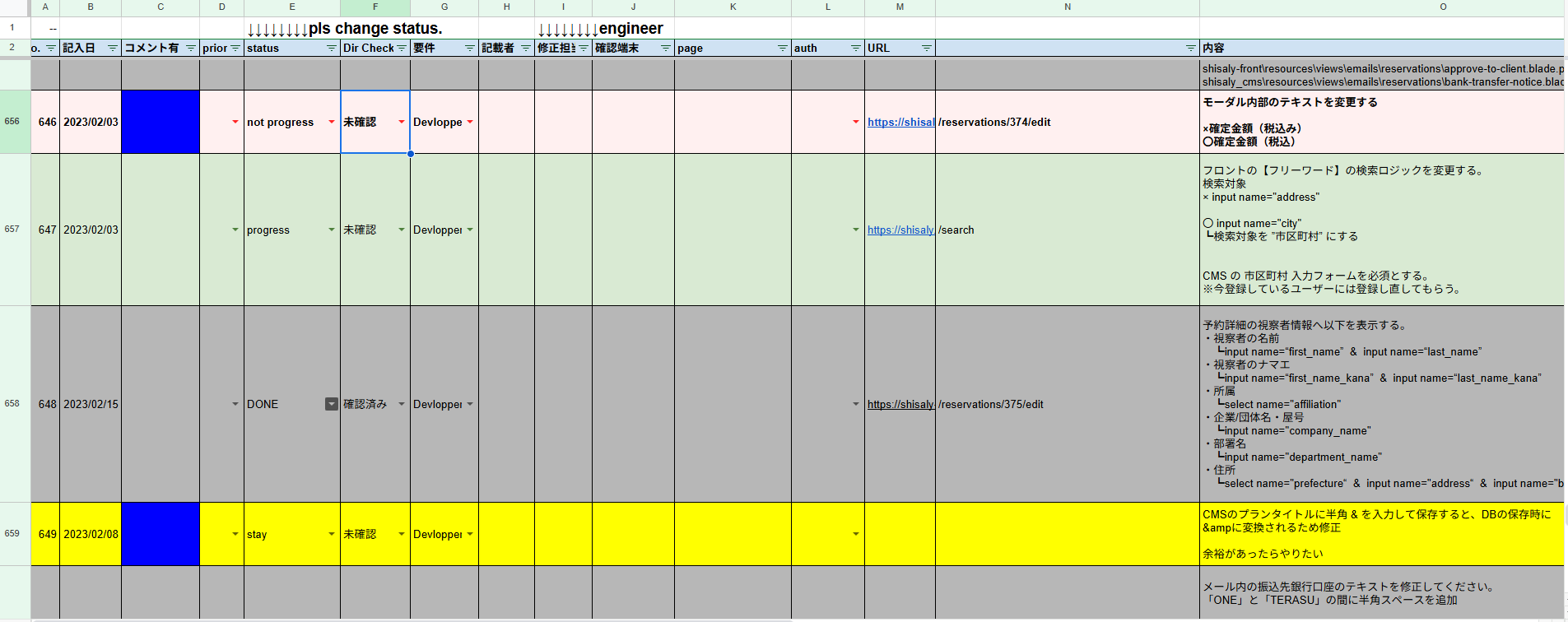The width and height of the screenshot is (1568, 622).
Task: Select the column E header
Action: tap(292, 7)
